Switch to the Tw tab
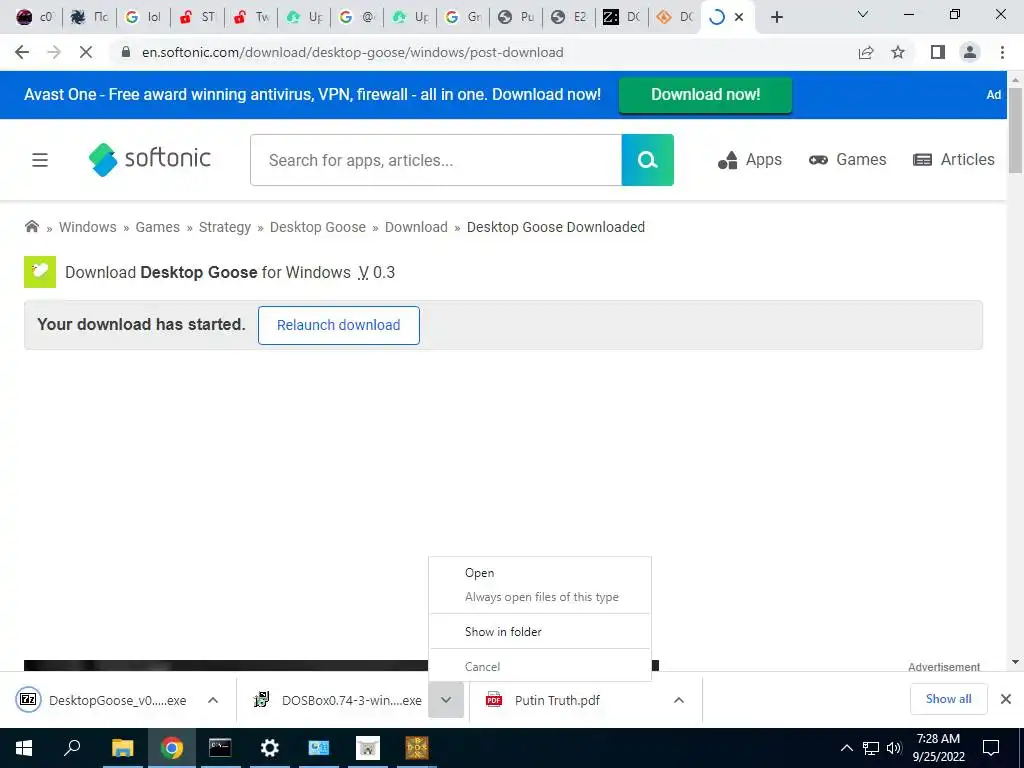Image resolution: width=1024 pixels, height=768 pixels. pos(251,17)
